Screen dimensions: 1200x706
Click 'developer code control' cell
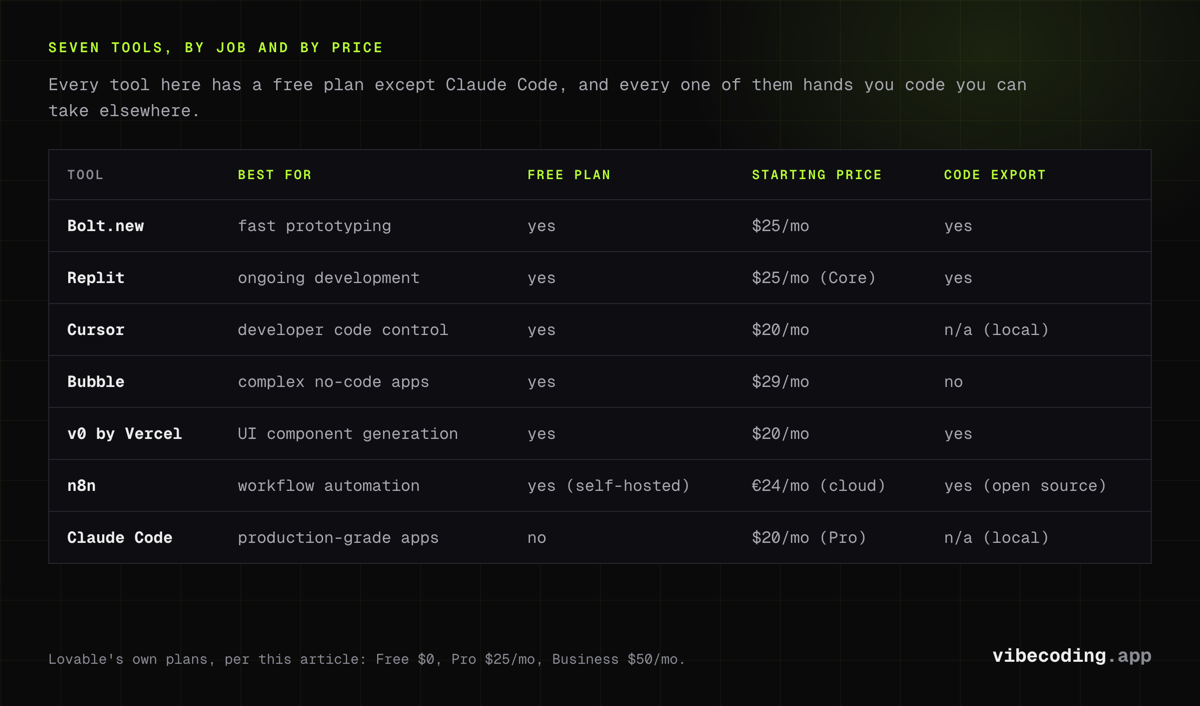pyautogui.click(x=343, y=330)
